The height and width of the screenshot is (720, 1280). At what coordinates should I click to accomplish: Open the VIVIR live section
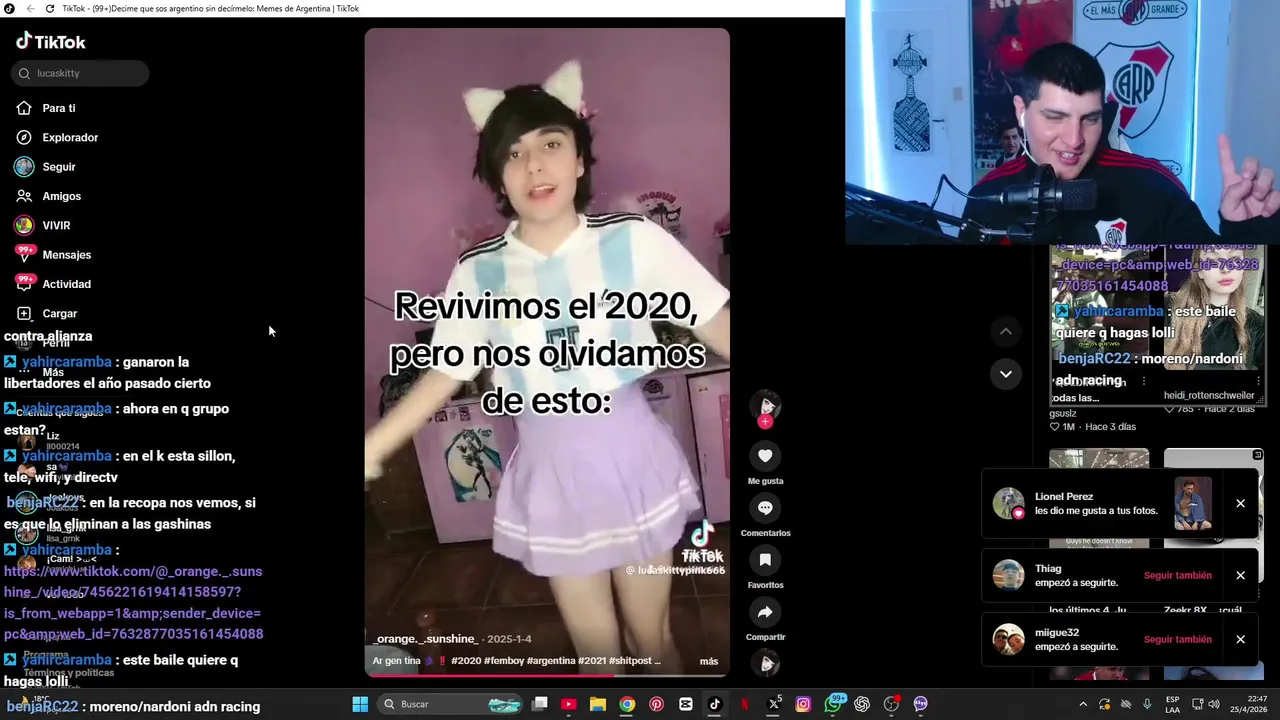tap(44, 225)
